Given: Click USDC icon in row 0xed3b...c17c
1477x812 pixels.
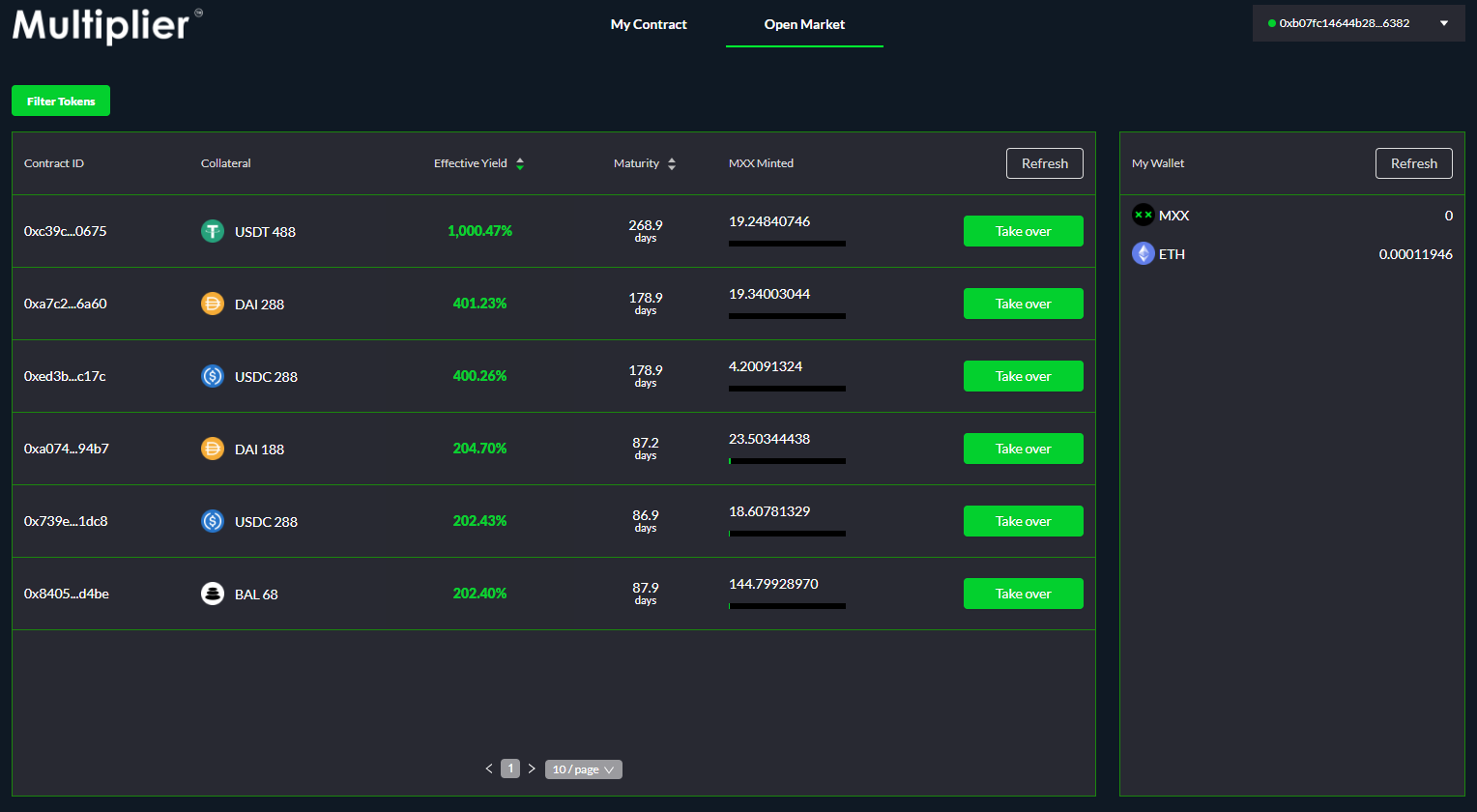Looking at the screenshot, I should tap(213, 376).
